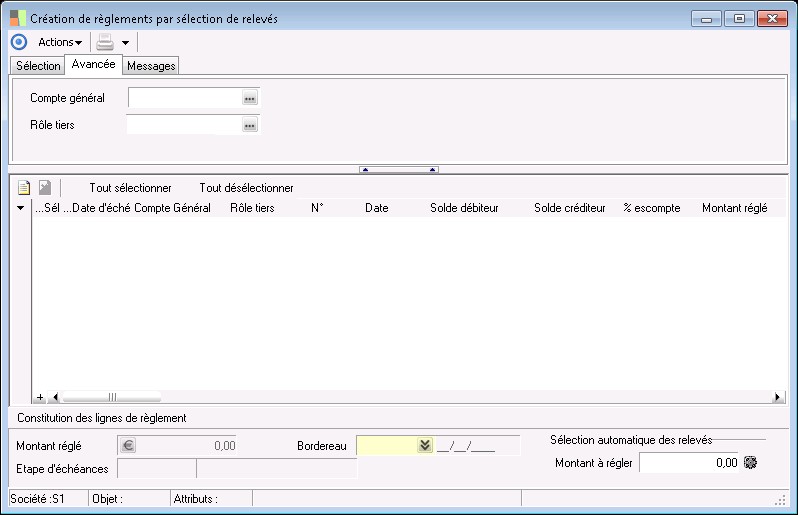Collapse the upper panel using splitter arrows
Image resolution: width=798 pixels, height=515 pixels.
(x=398, y=169)
